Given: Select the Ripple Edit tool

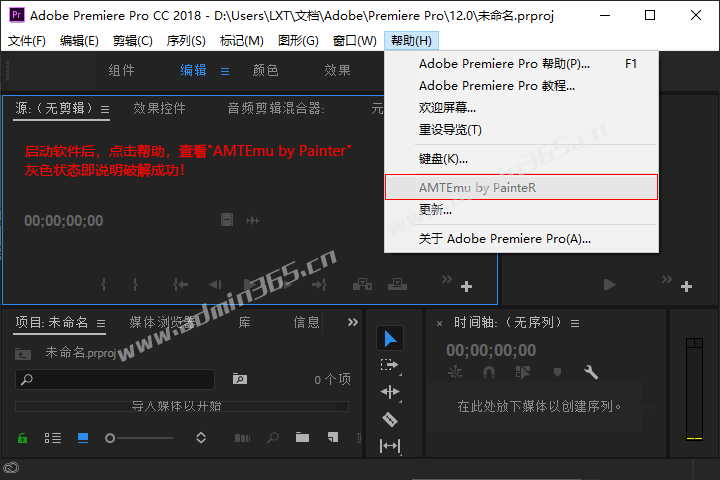Looking at the screenshot, I should (x=390, y=392).
